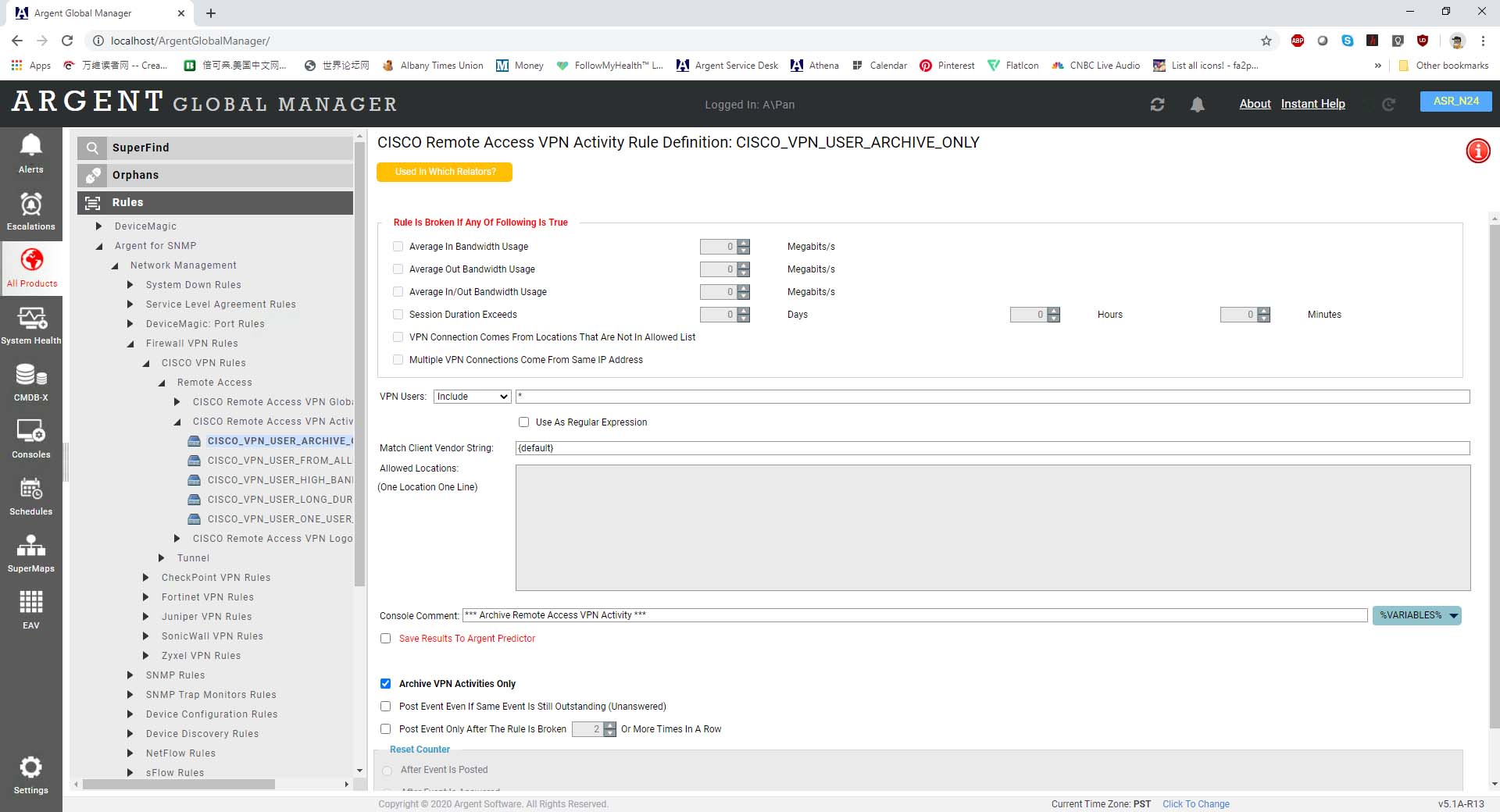Screen dimensions: 1500x812
Task: Uncheck Archive VPN Activities Only
Action: (385, 684)
